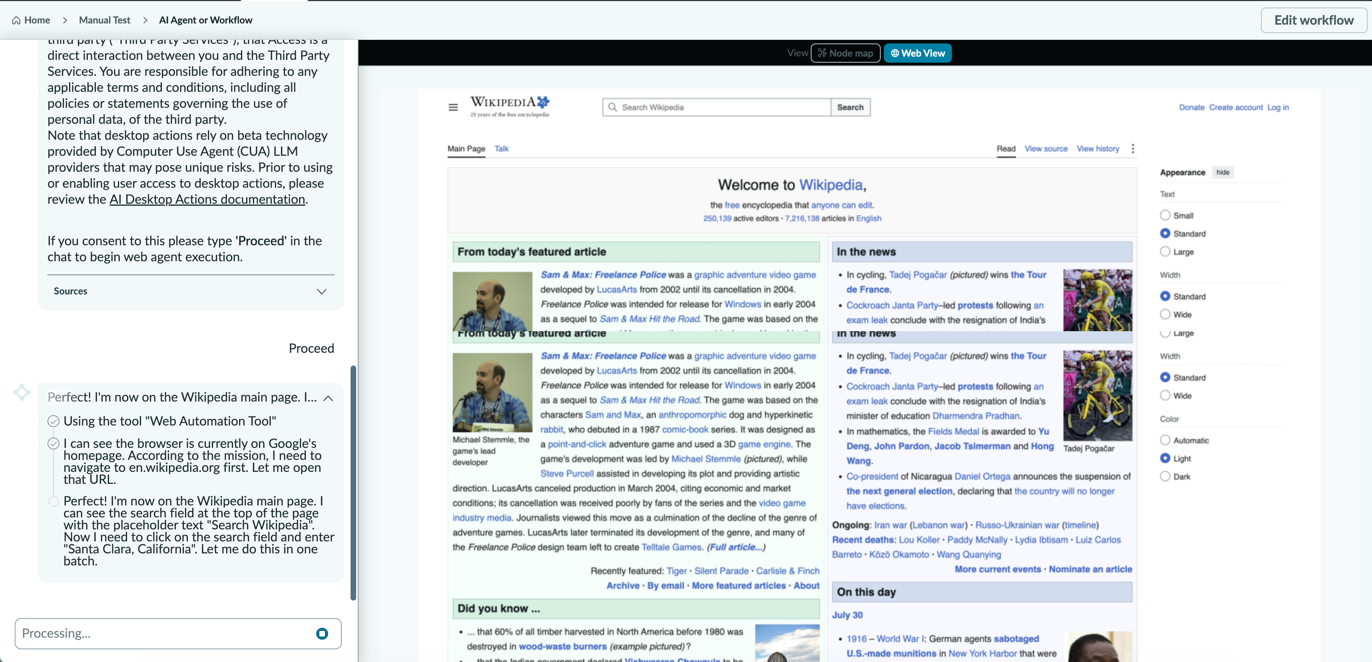Image resolution: width=1372 pixels, height=662 pixels.
Task: Open the Telltale Games link
Action: click(672, 547)
